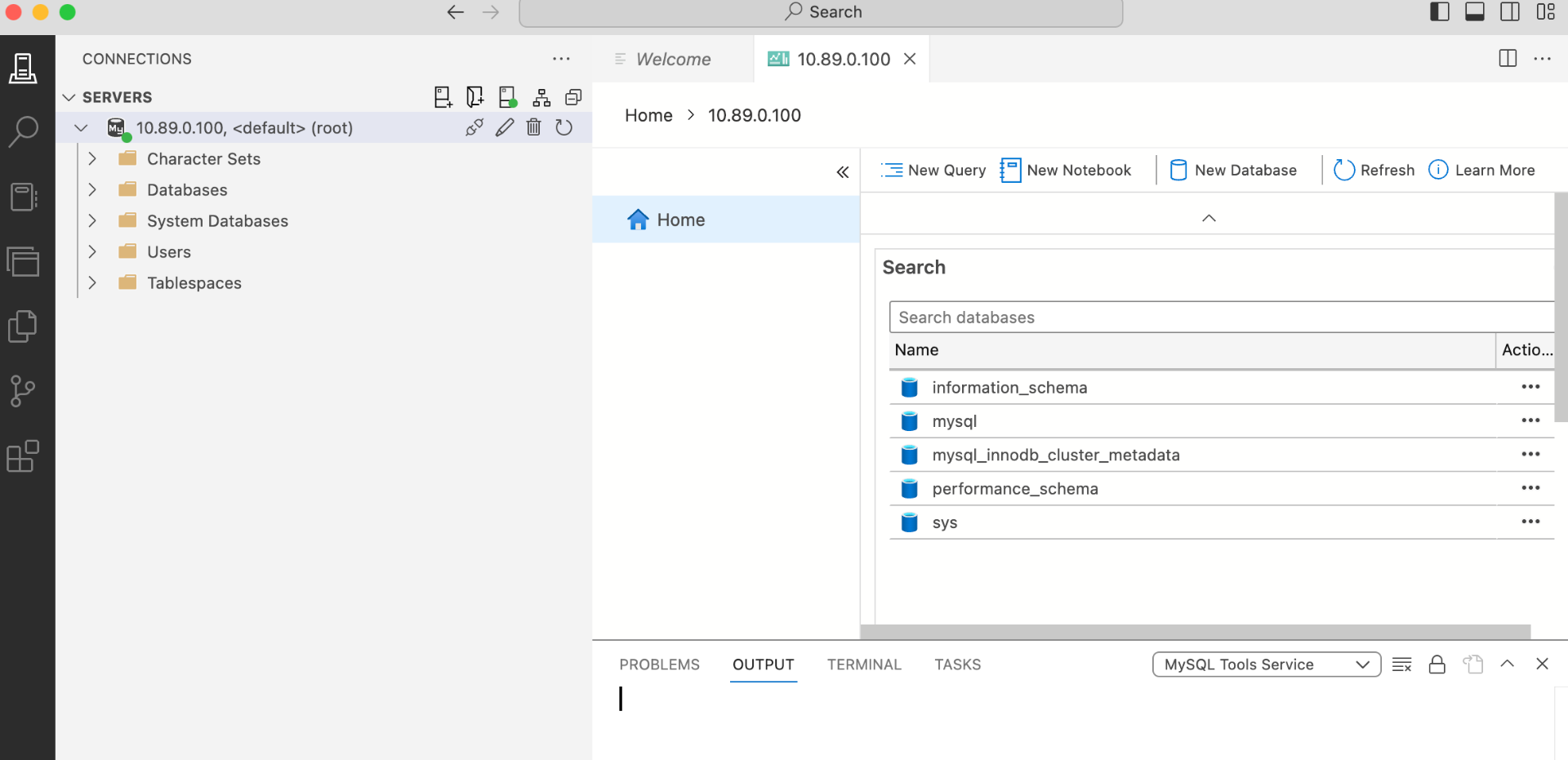The width and height of the screenshot is (1568, 760).
Task: Edit the 10.89.0.100 connection with pencil icon
Action: coord(505,127)
